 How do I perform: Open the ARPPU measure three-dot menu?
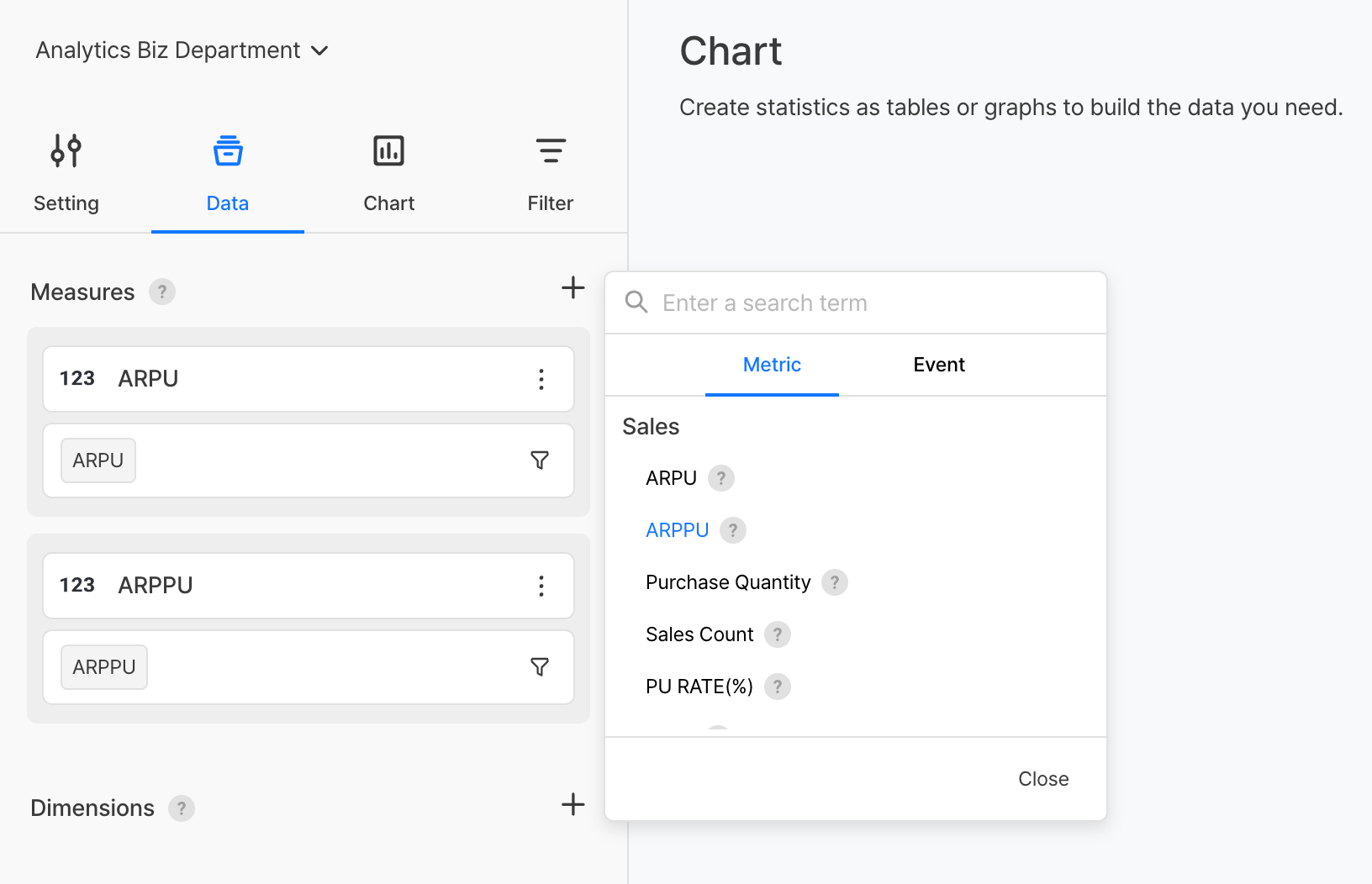point(541,586)
